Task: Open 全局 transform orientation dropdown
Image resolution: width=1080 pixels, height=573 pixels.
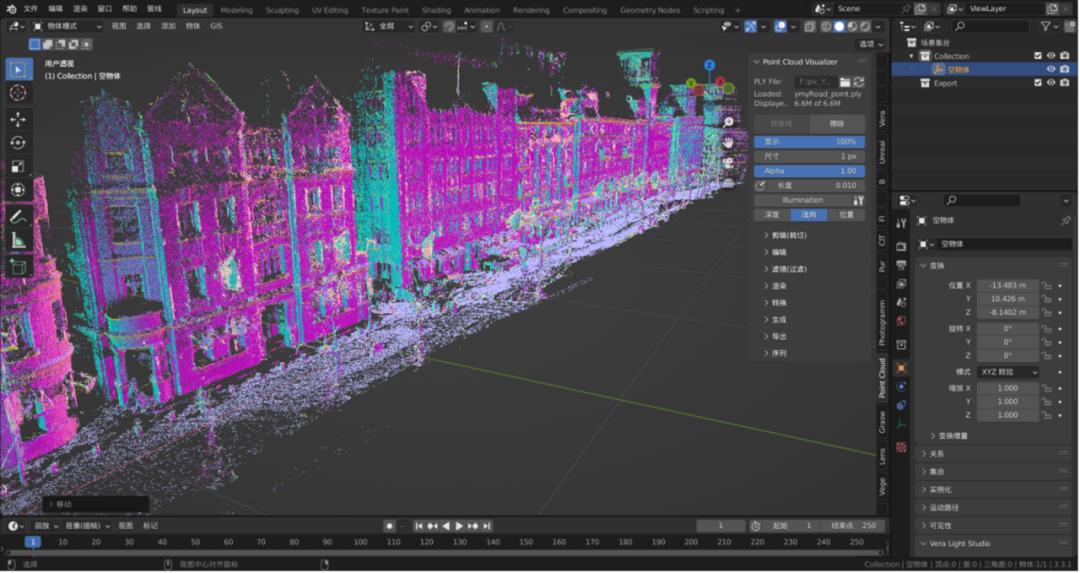Action: [390, 26]
